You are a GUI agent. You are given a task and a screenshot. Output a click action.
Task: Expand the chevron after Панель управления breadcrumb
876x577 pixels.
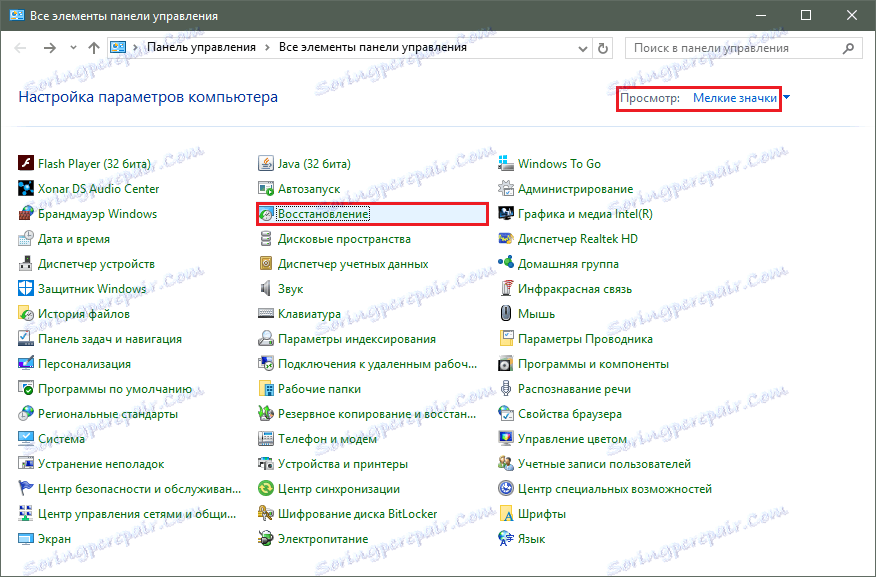[268, 48]
